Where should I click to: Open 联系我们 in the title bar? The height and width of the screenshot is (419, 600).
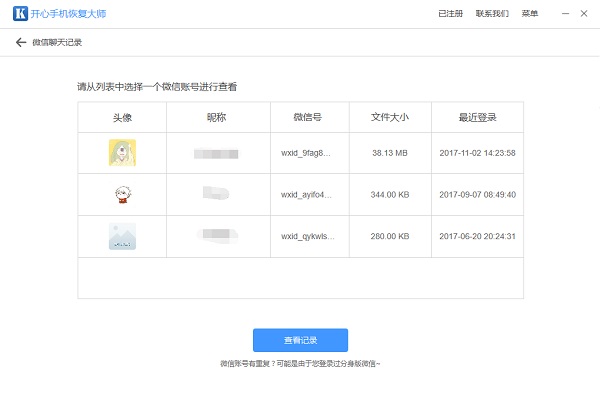(492, 14)
